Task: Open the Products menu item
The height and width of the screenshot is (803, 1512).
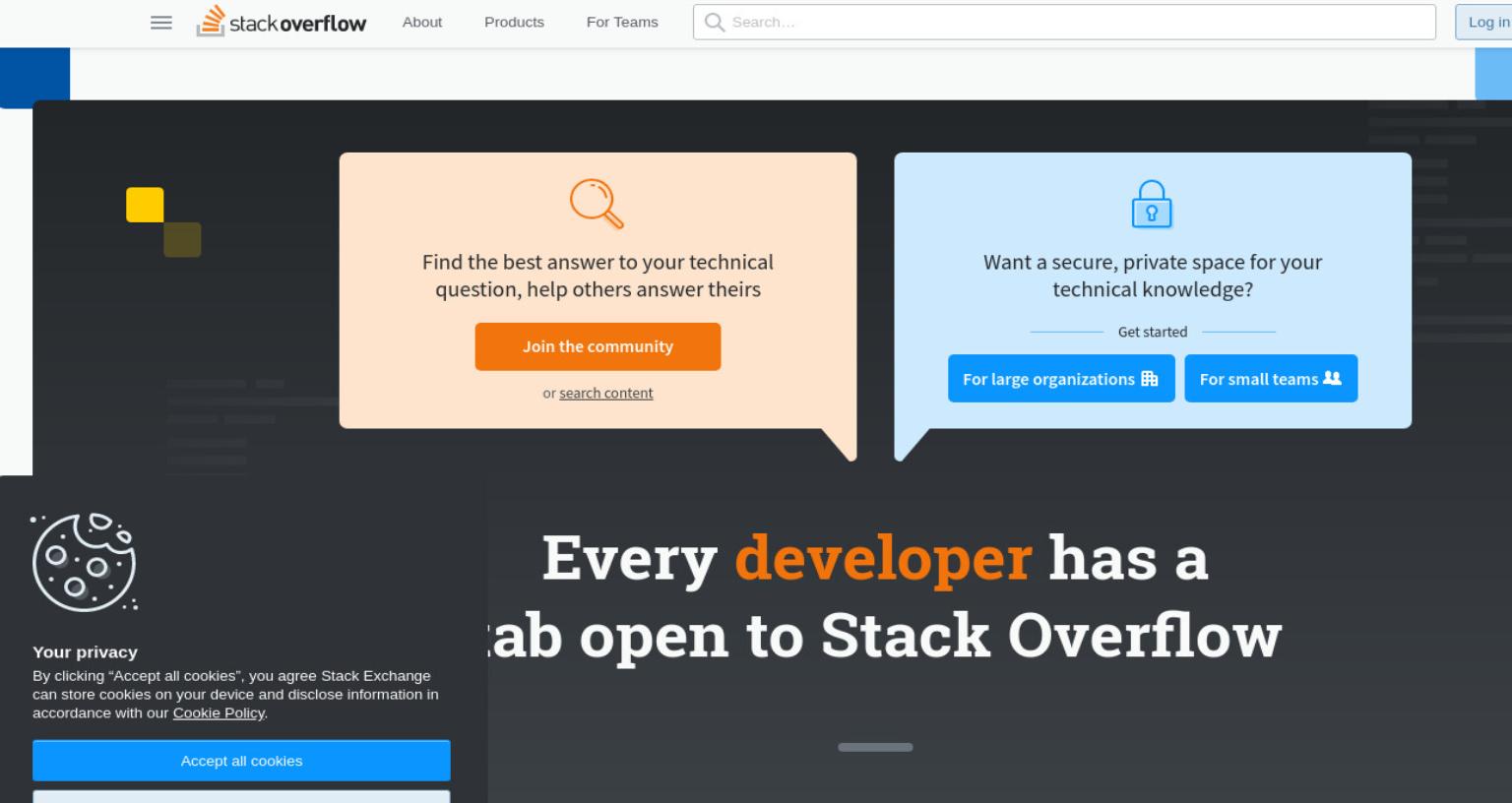Action: pyautogui.click(x=514, y=22)
